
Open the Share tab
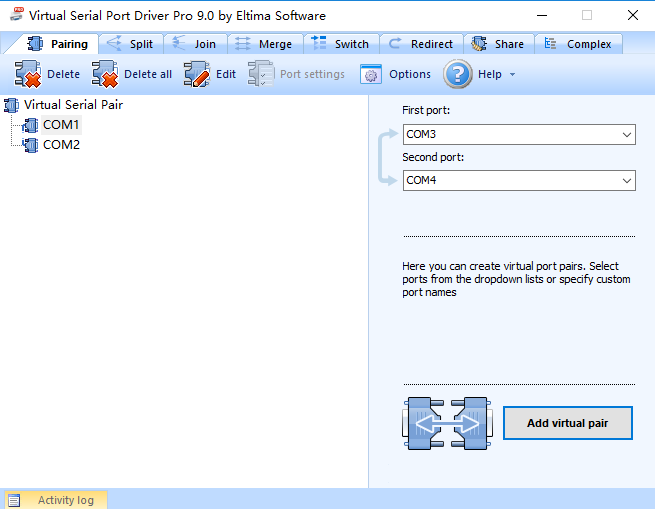pos(499,44)
